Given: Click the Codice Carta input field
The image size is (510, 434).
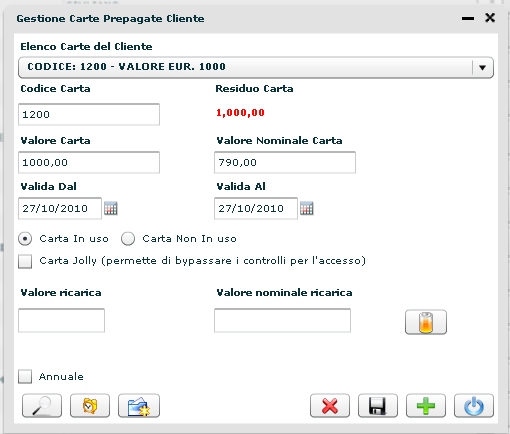Looking at the screenshot, I should coord(89,115).
